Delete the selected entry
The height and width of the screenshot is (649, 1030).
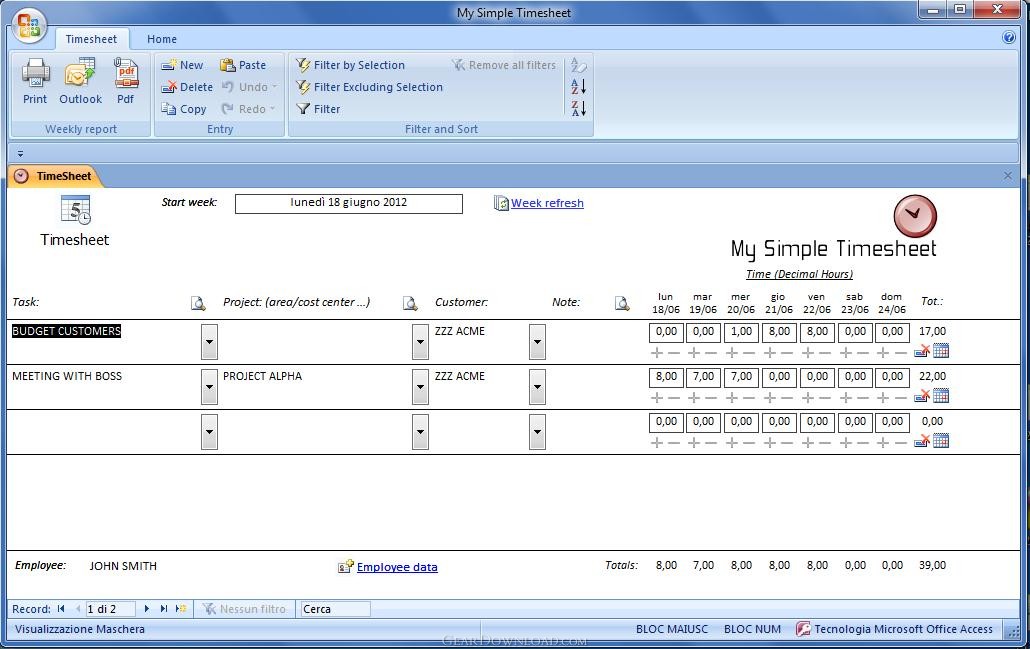pos(187,87)
